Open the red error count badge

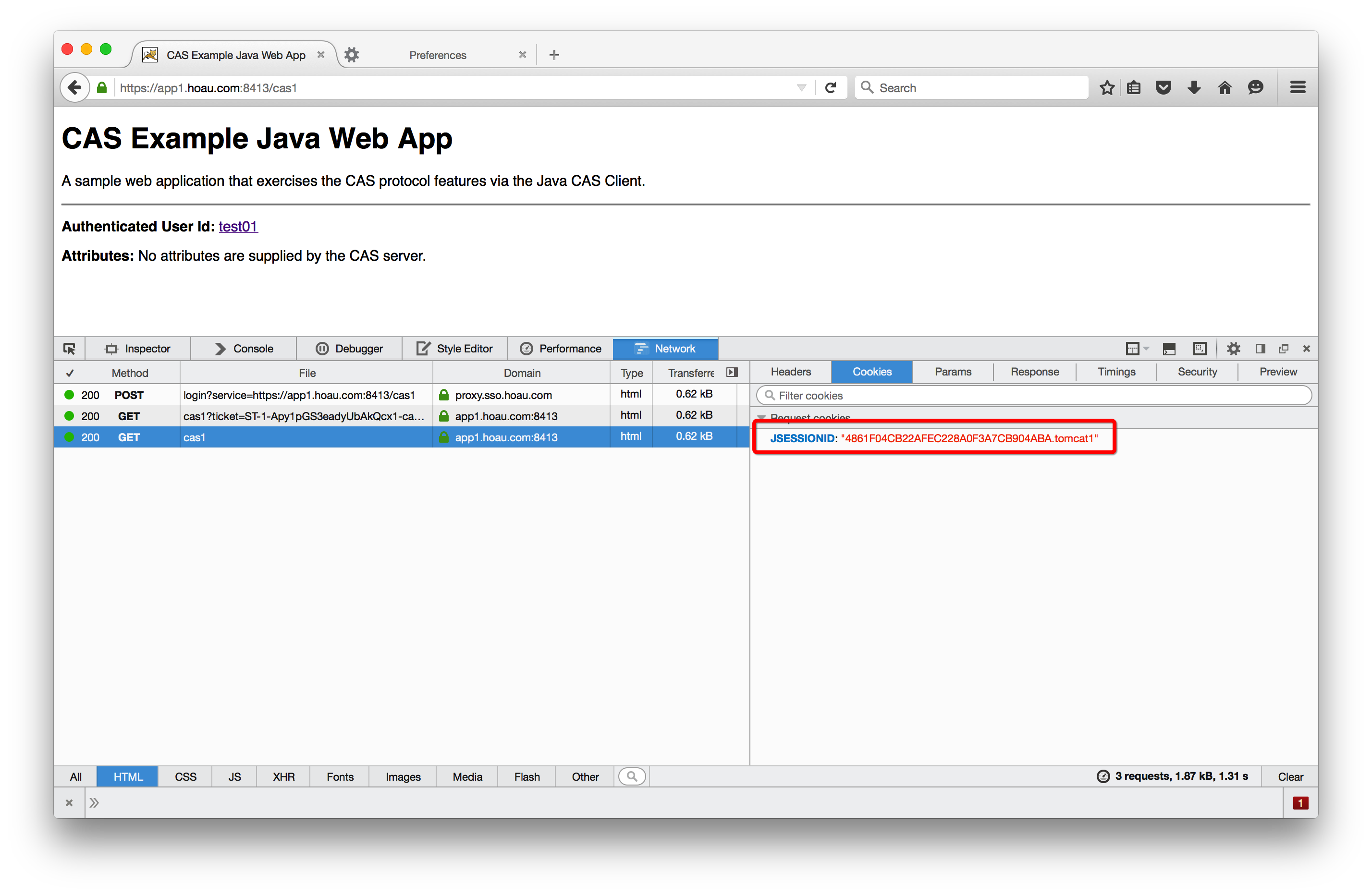pyautogui.click(x=1300, y=803)
